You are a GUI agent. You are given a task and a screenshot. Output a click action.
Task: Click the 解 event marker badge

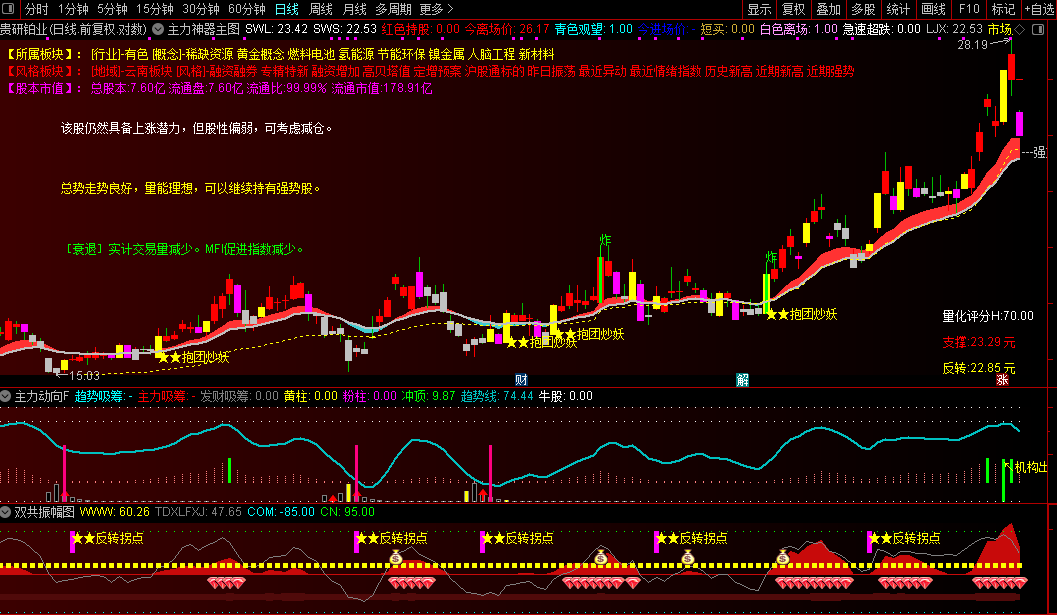point(742,380)
